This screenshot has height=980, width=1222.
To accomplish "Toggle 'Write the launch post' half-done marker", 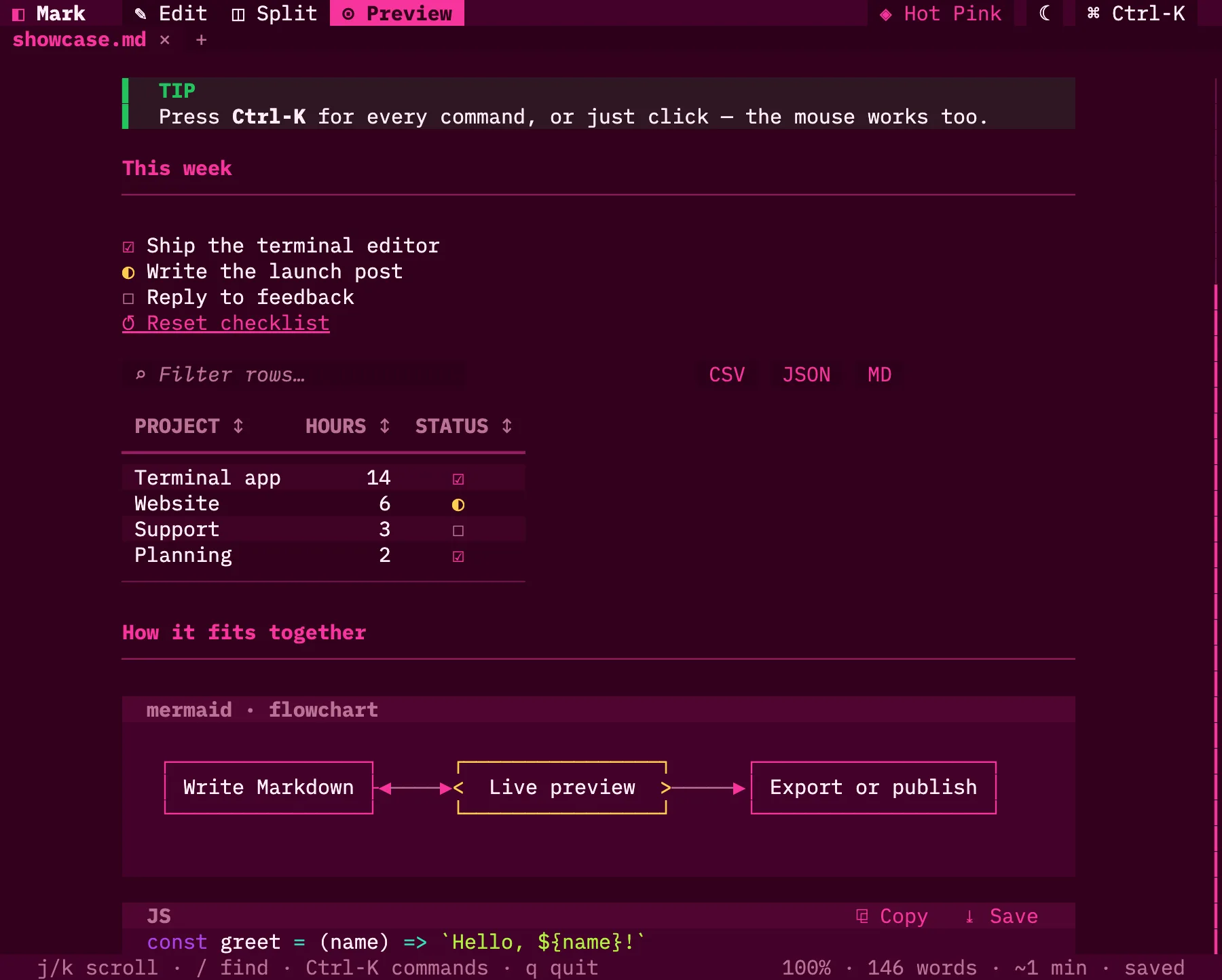I will (x=128, y=272).
